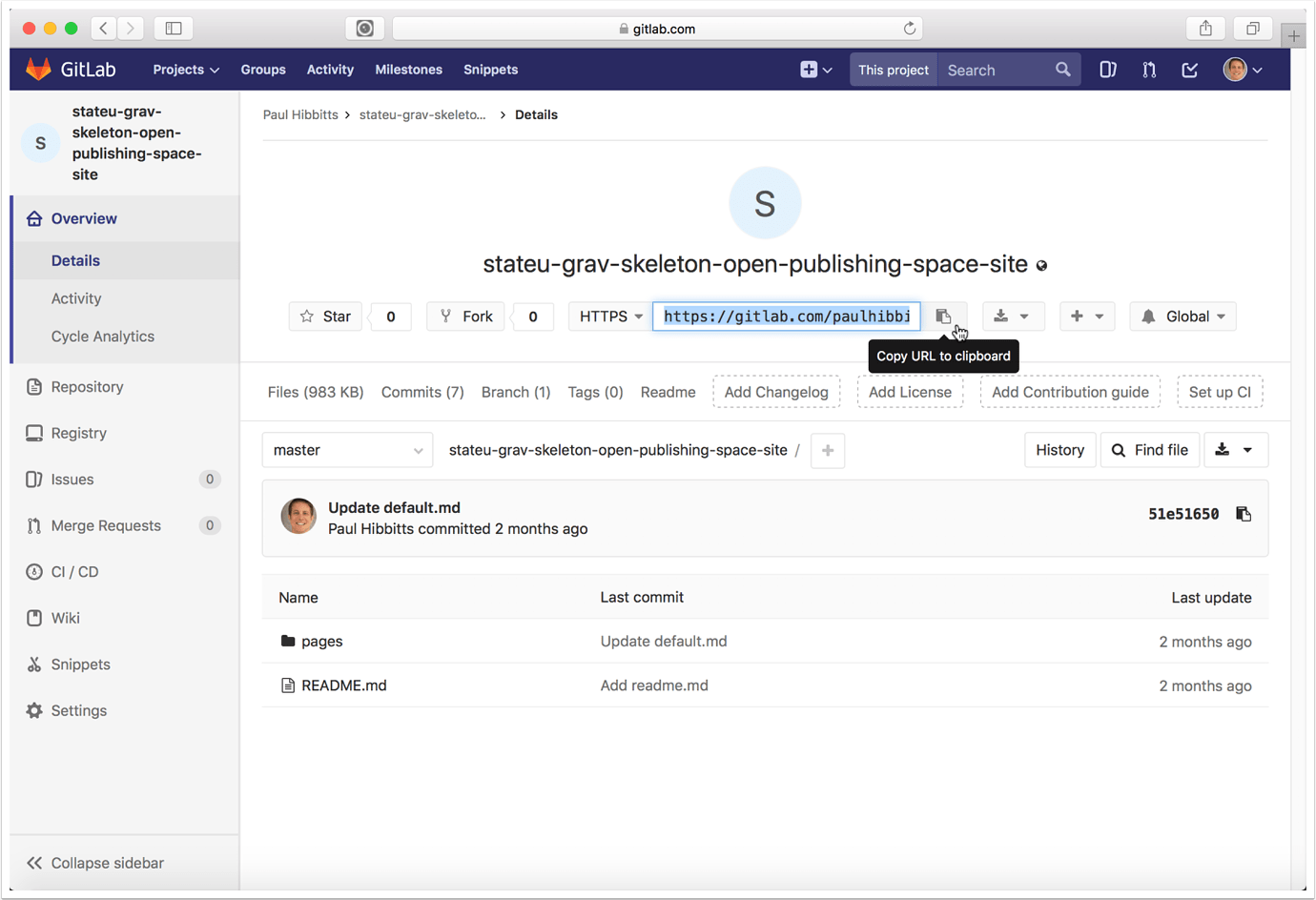Open Overview in the sidebar
Viewport: 1316px width, 900px height.
click(x=125, y=218)
